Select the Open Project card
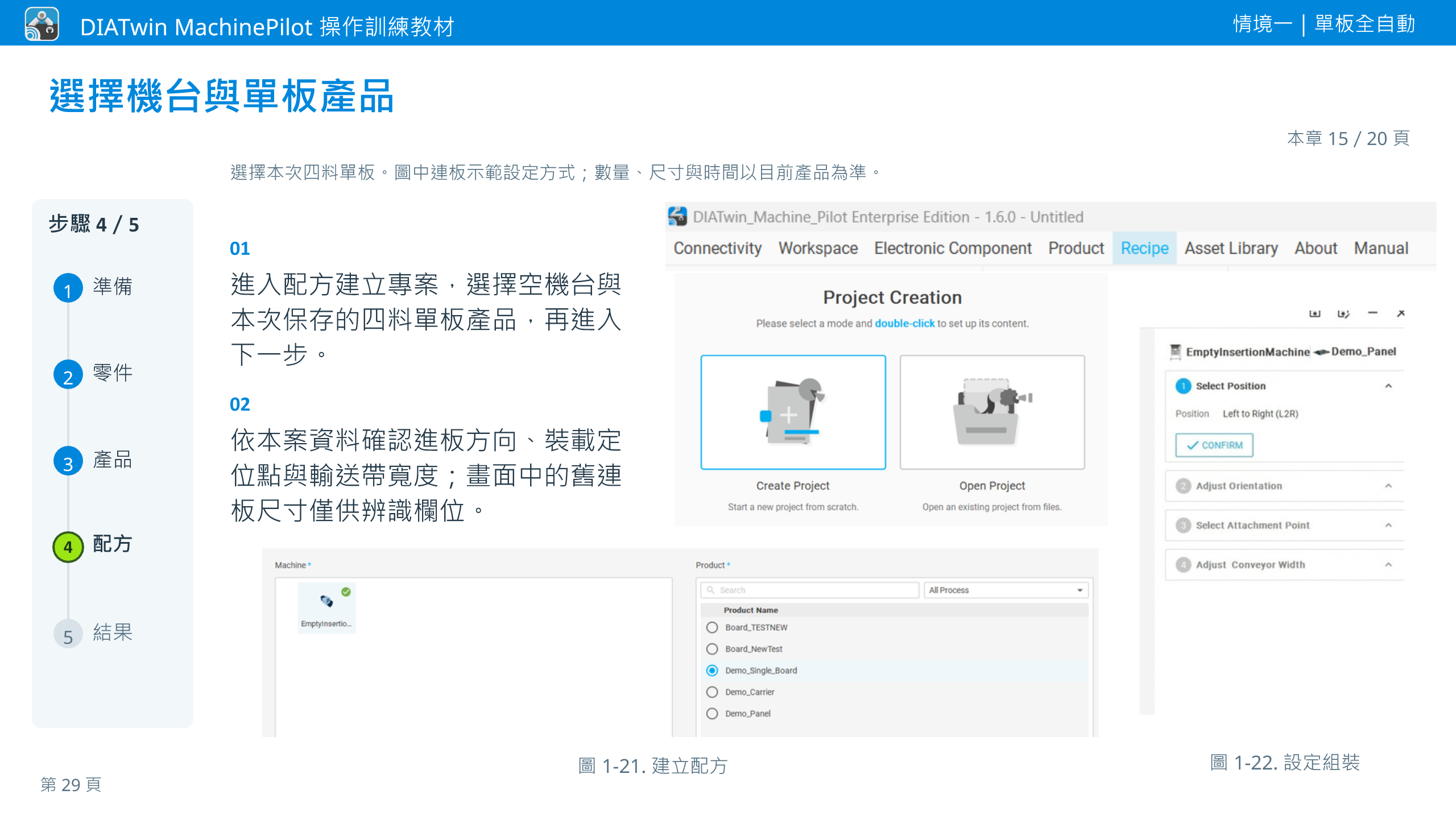1456x819 pixels. (x=992, y=412)
